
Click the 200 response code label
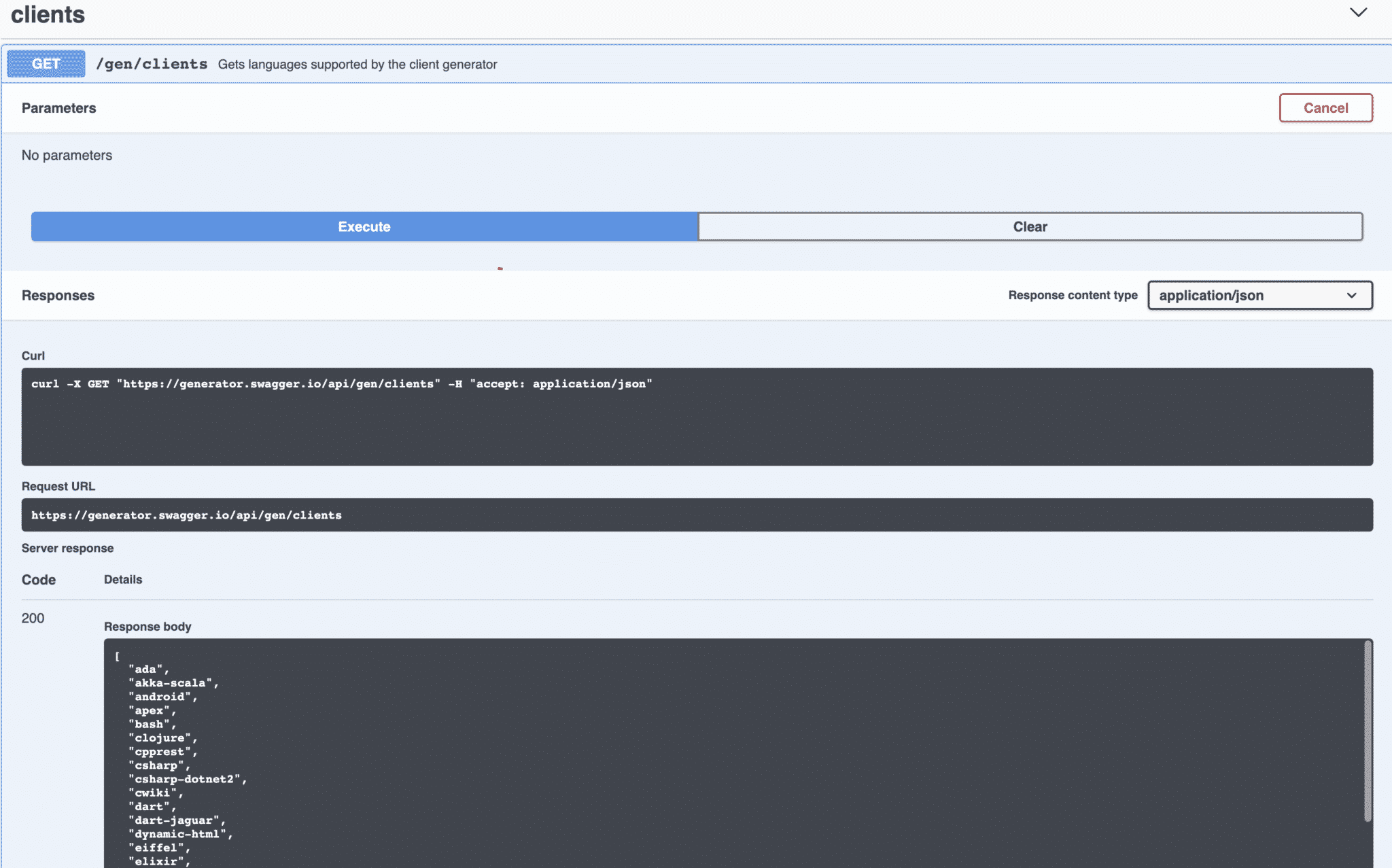[31, 618]
